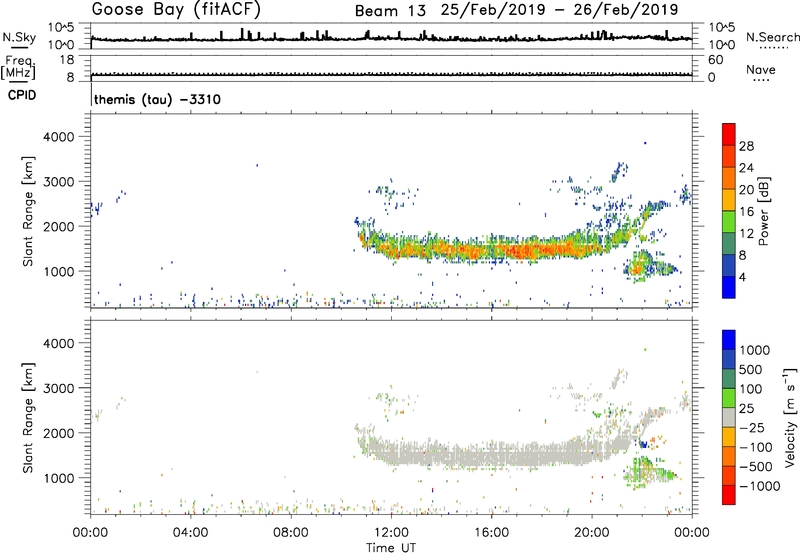Click the '28' label on the power colorbar
Screen dimensions: 800x554
746,146
